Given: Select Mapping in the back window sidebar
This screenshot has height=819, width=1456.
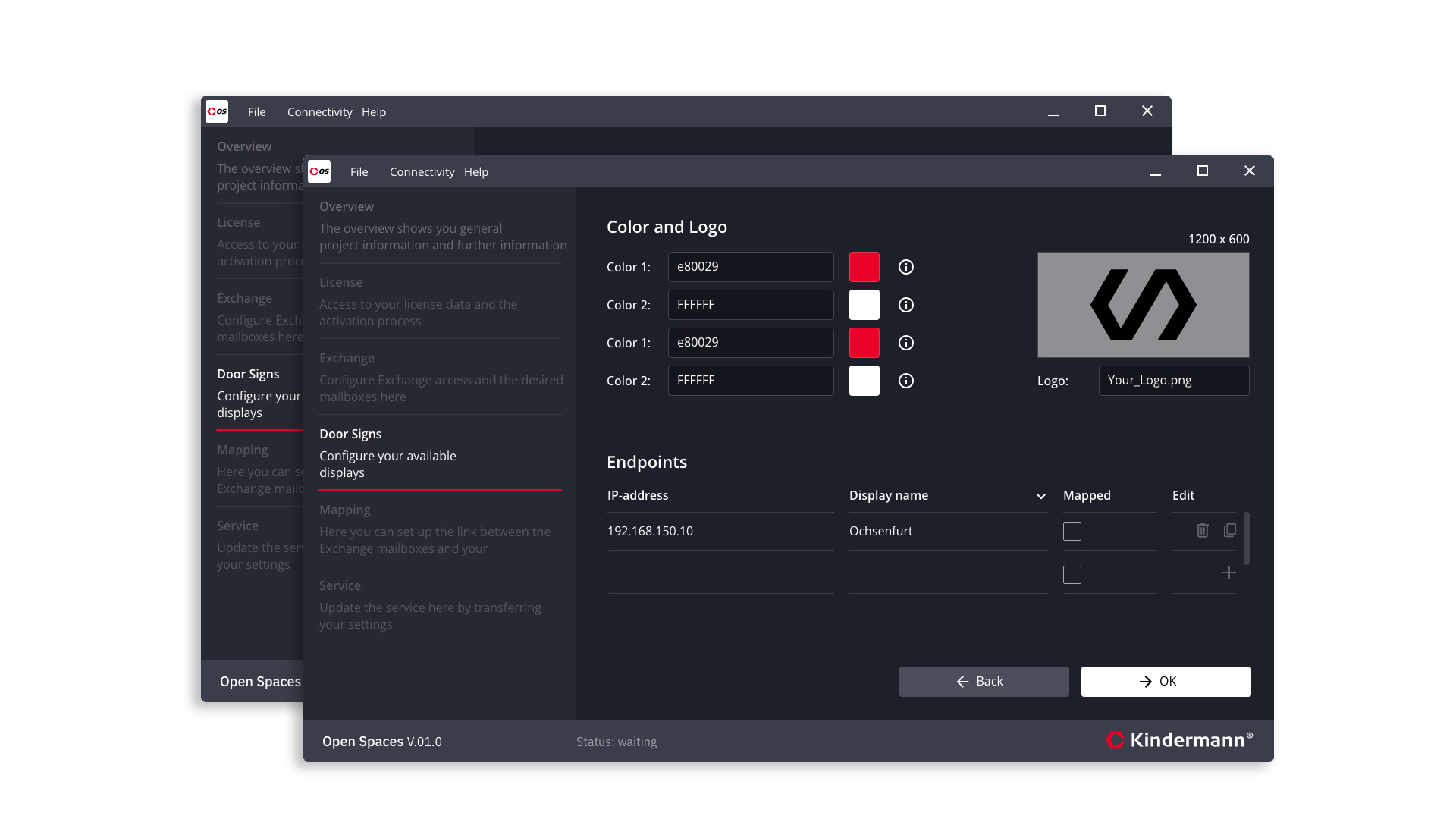Looking at the screenshot, I should [x=259, y=469].
